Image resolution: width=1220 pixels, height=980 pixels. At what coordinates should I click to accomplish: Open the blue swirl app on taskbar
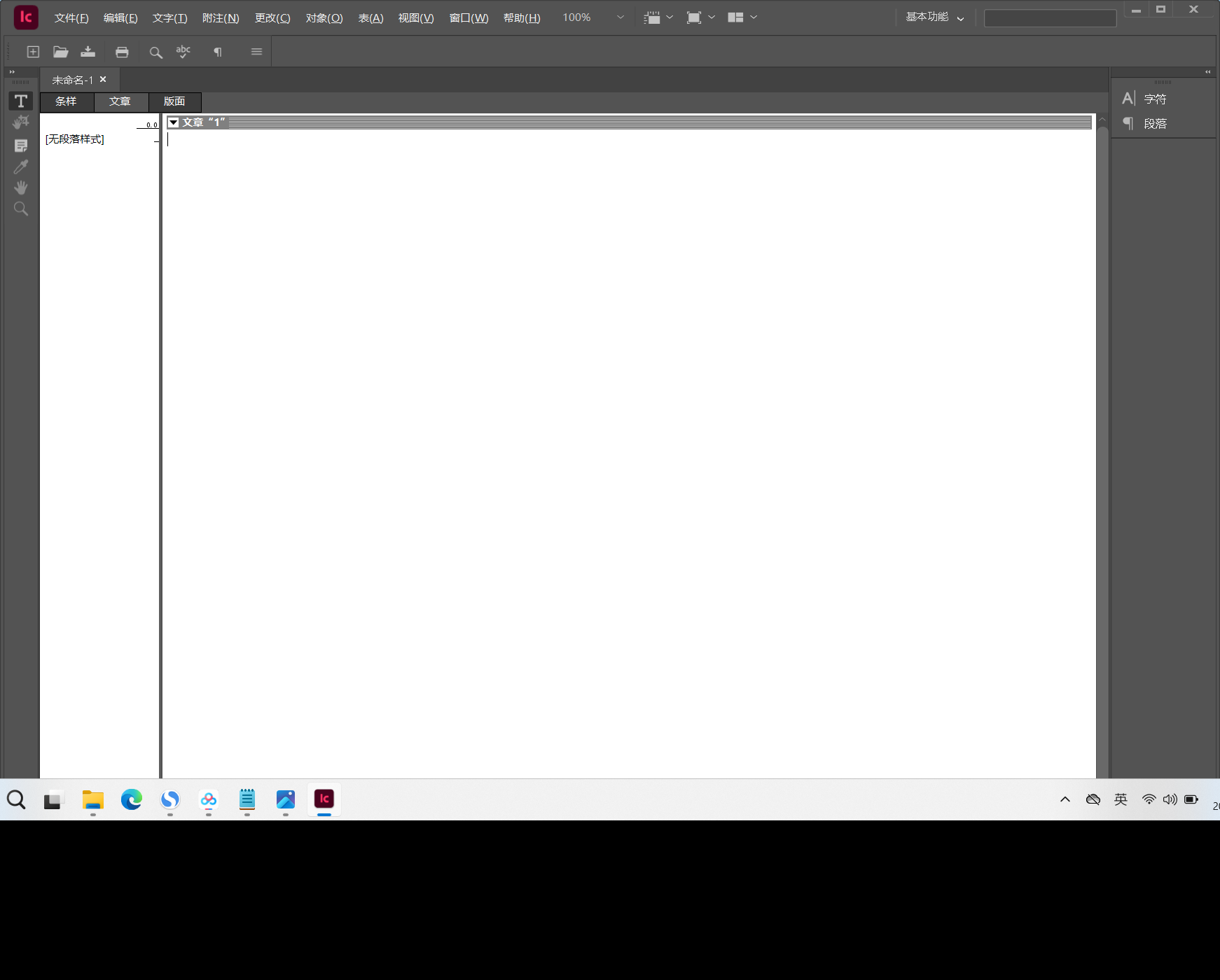(x=170, y=799)
